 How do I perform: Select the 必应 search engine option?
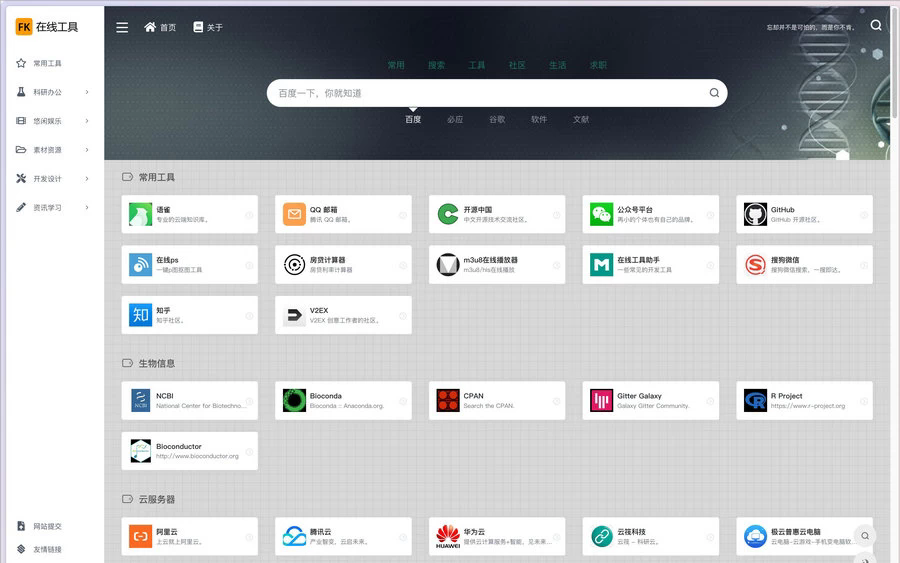tap(455, 119)
